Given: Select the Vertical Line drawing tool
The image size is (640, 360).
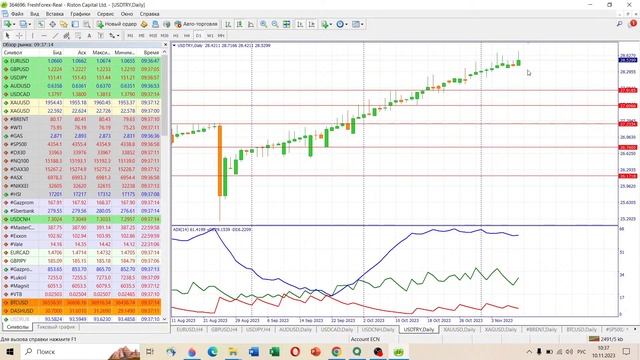Looking at the screenshot, I should tap(33, 36).
